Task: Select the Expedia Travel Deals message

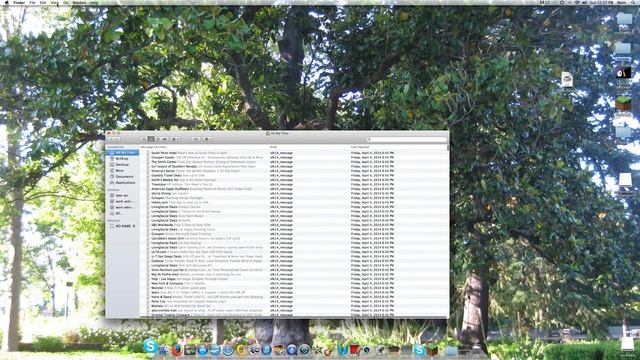Action: click(x=294, y=176)
